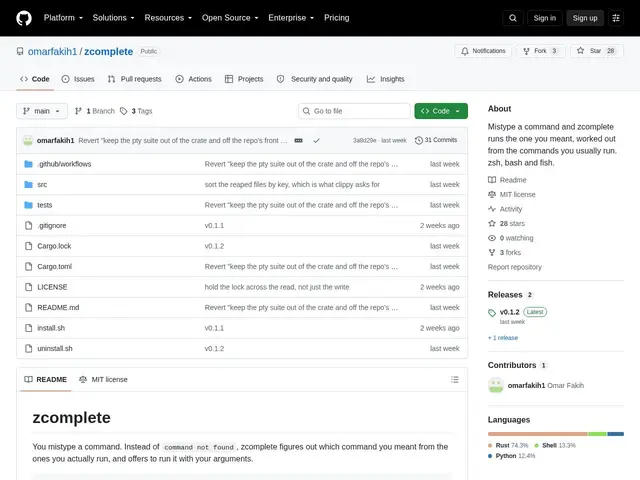
Task: Expand the Enterprise menu
Action: pyautogui.click(x=291, y=18)
